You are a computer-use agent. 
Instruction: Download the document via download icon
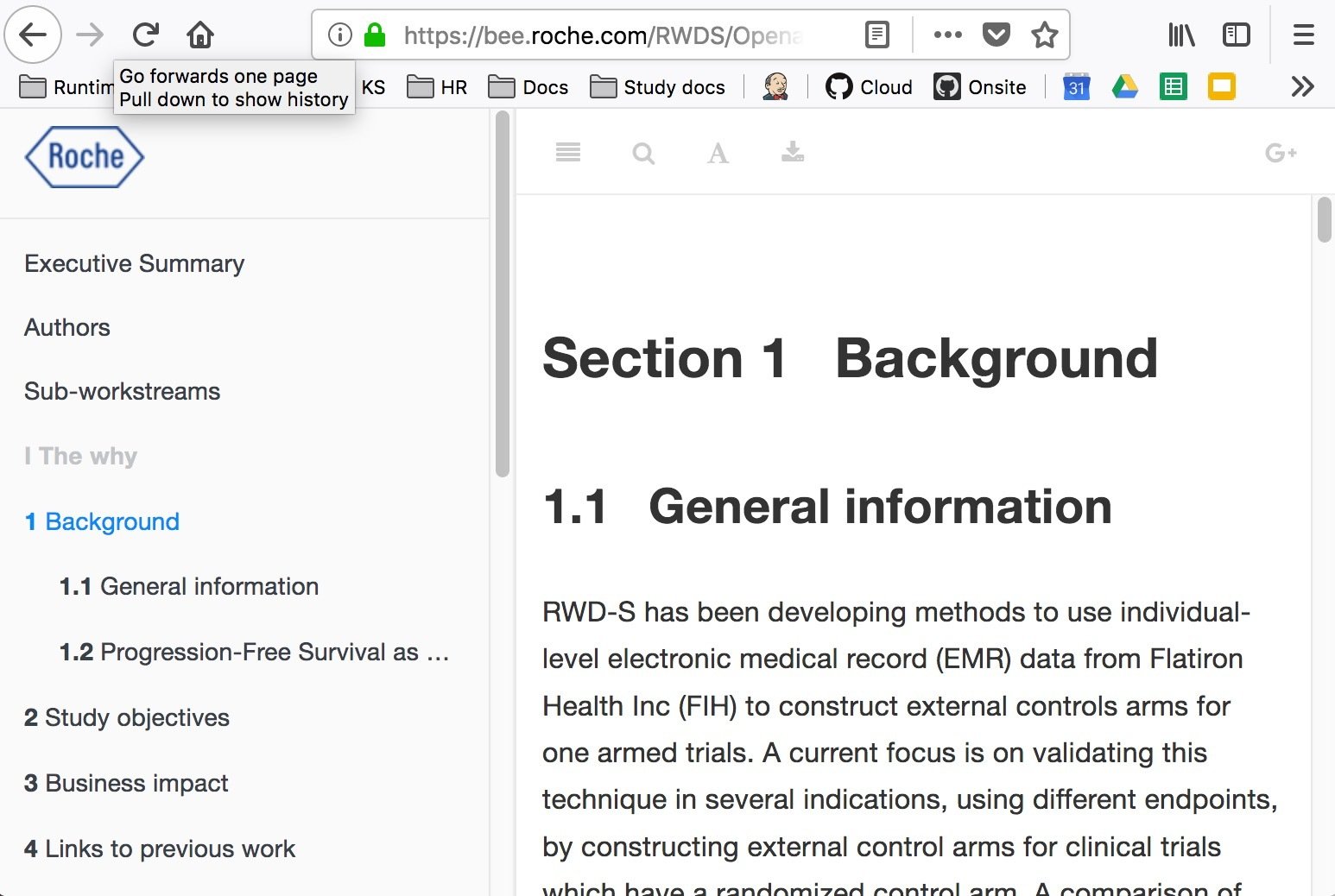coord(792,153)
